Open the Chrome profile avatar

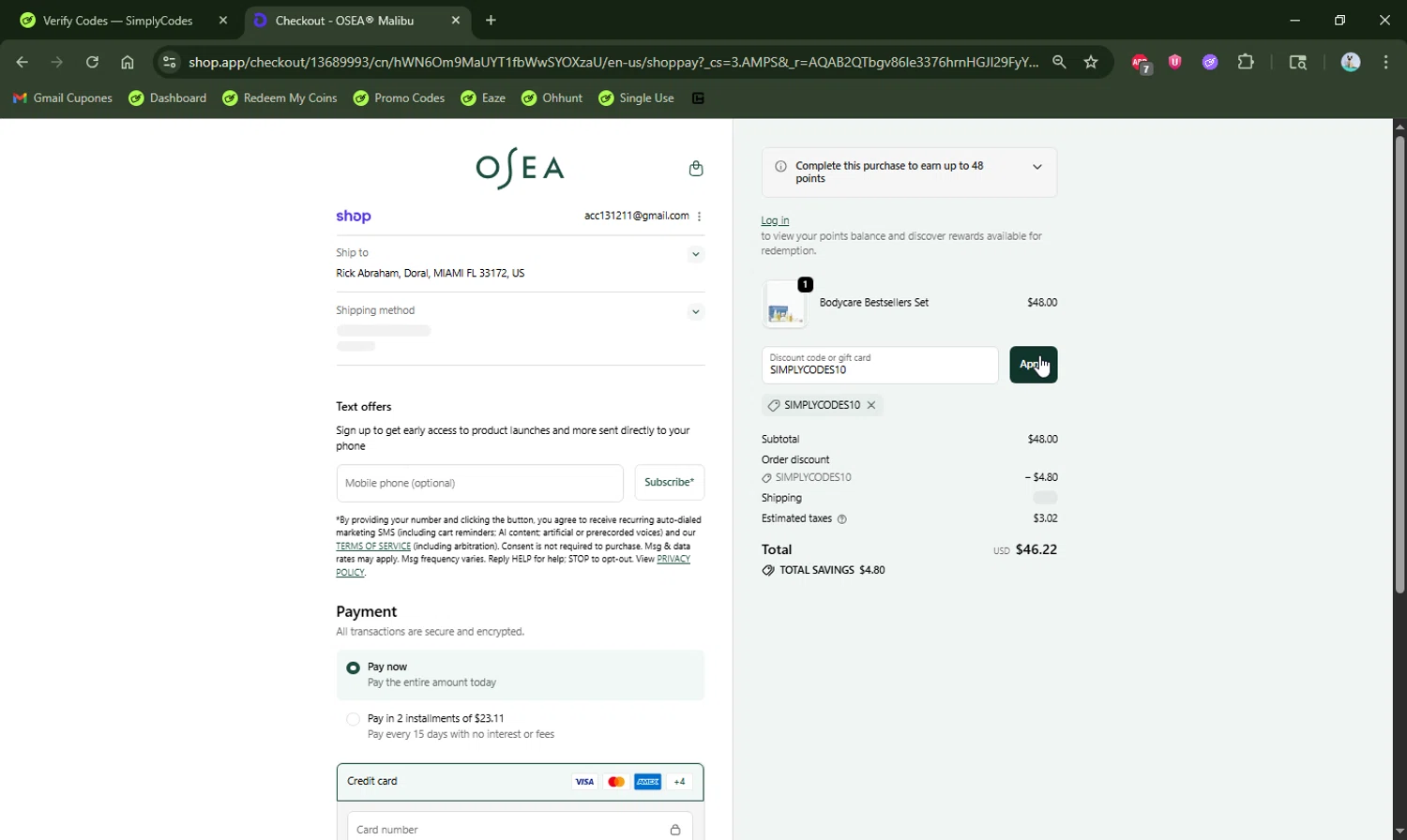coord(1351,62)
